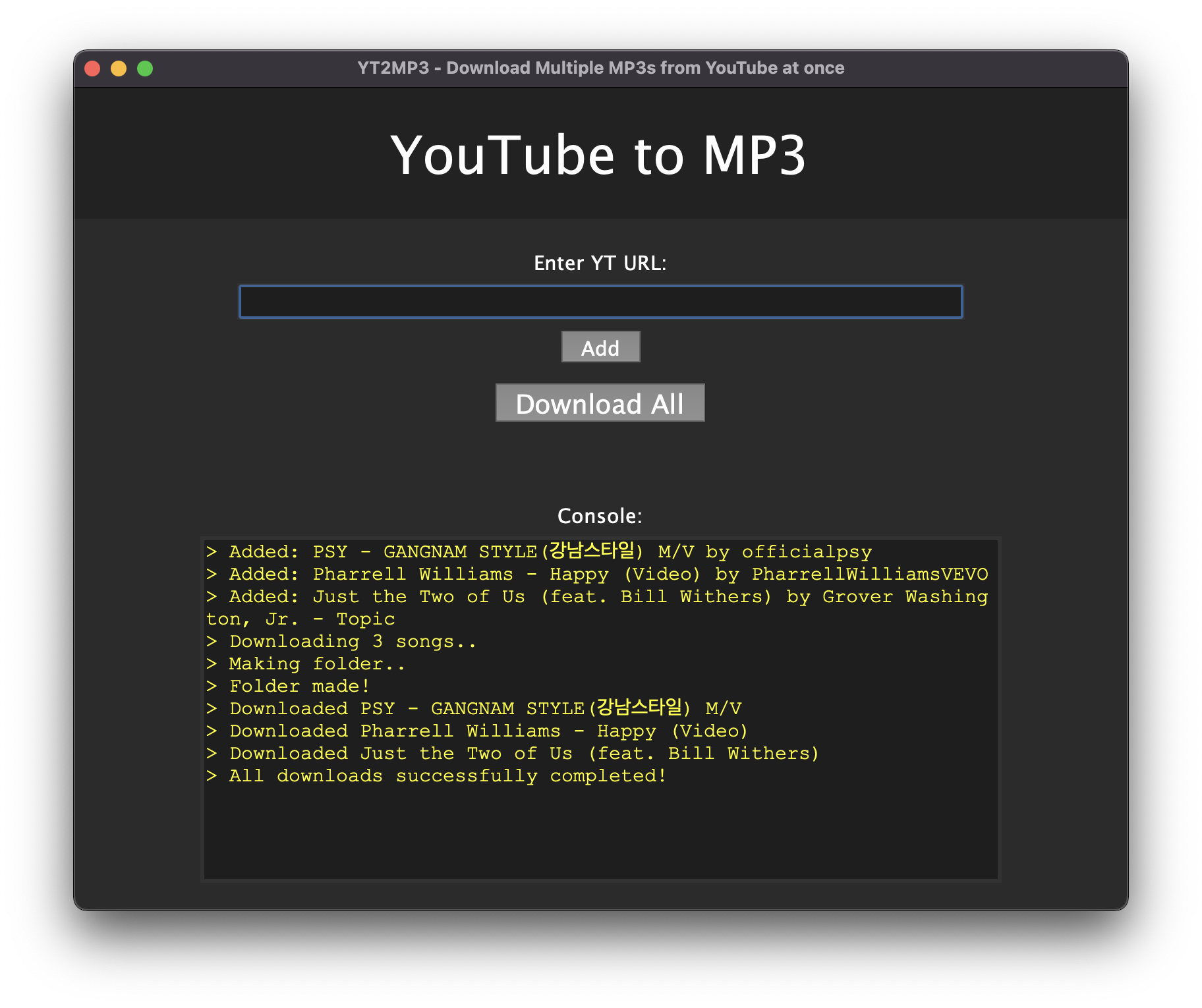Close the YT2MP3 window with red button
Image resolution: width=1202 pixels, height=1008 pixels.
pyautogui.click(x=92, y=69)
